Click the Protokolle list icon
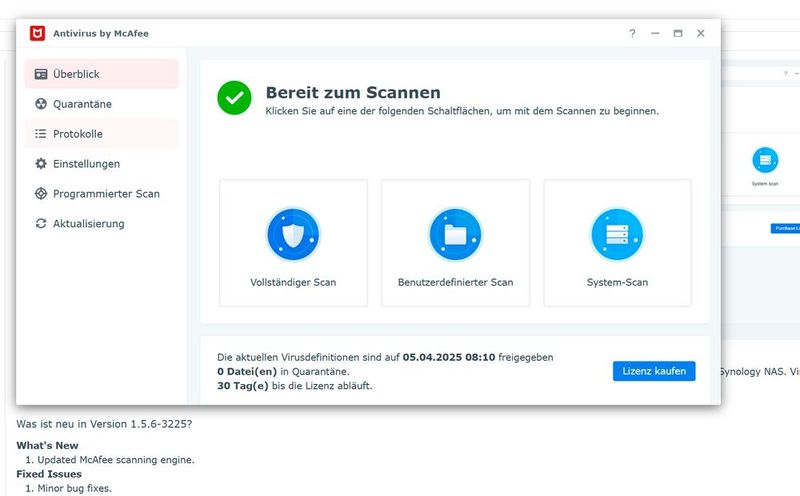Screen dimensions: 800x496 tap(41, 134)
